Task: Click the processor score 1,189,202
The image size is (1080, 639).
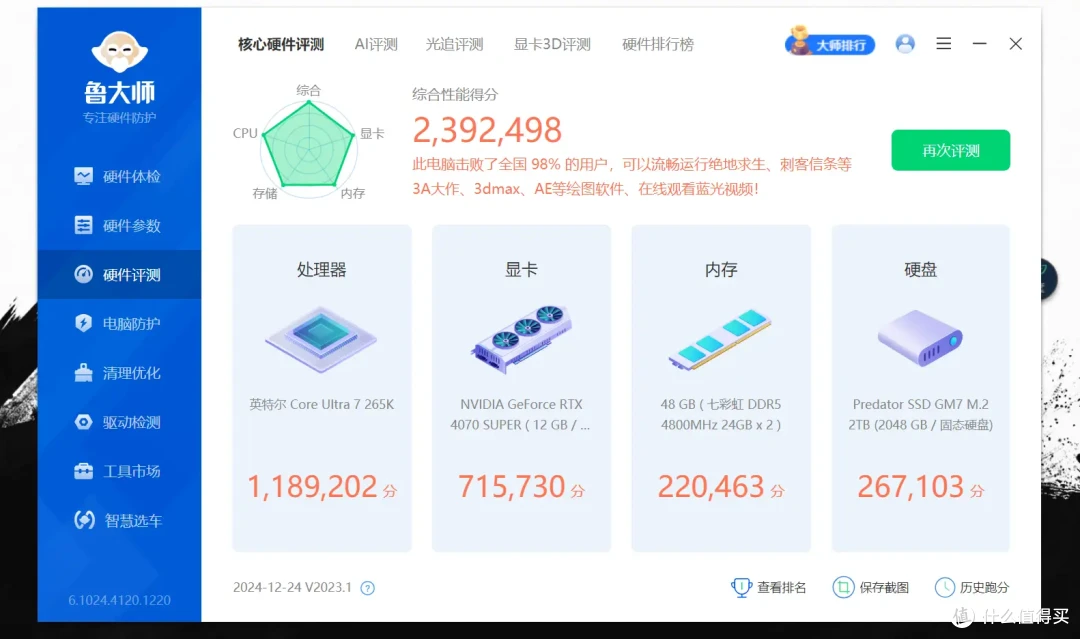Action: pyautogui.click(x=312, y=487)
